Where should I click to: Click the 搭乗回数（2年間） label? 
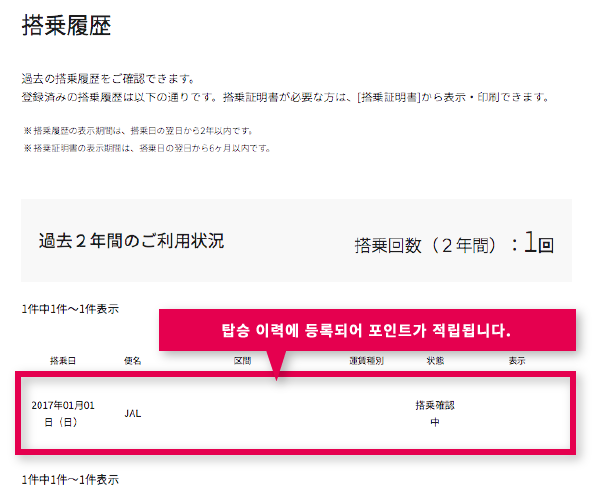[x=426, y=245]
